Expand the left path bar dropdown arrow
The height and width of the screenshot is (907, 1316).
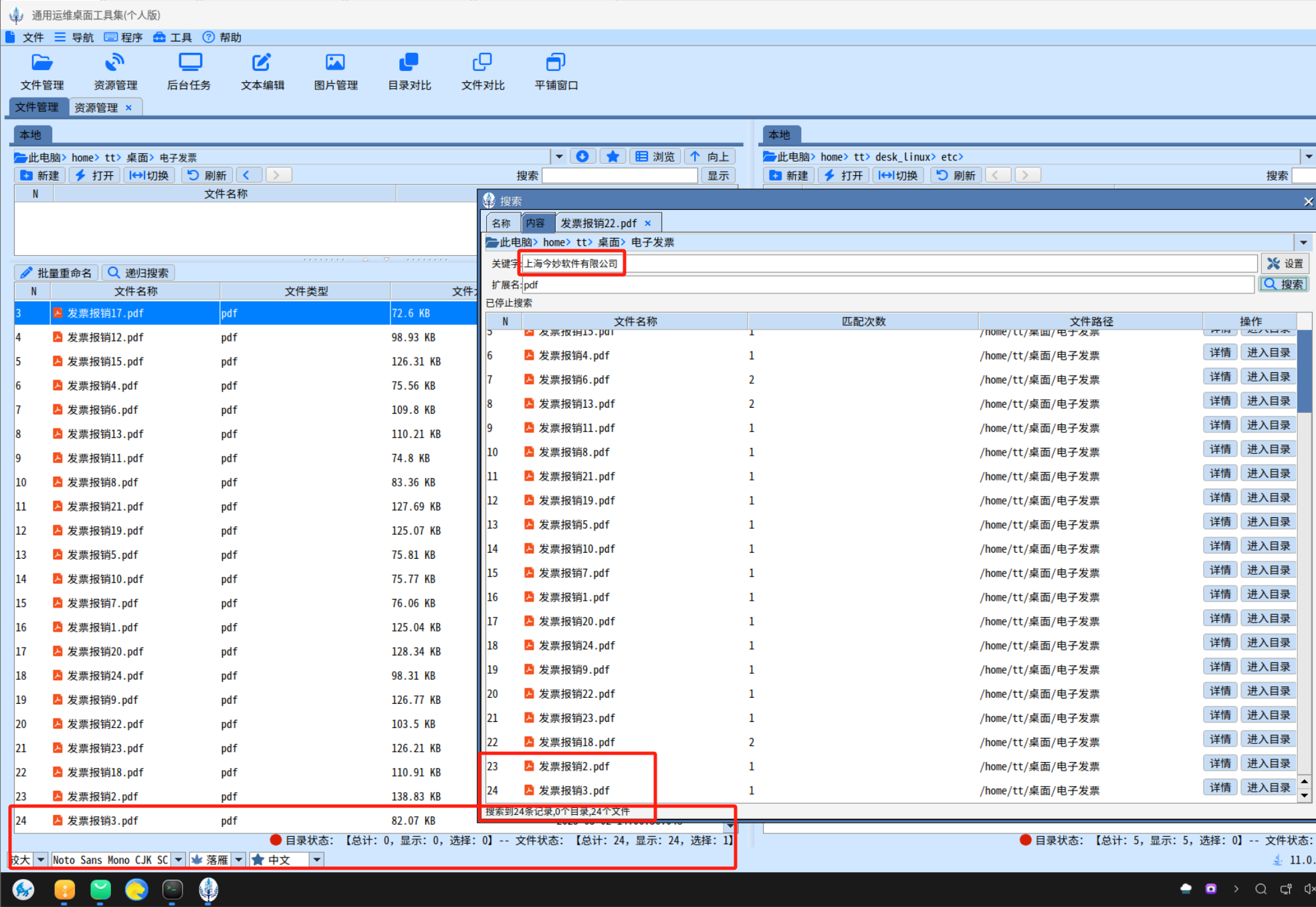(x=559, y=157)
